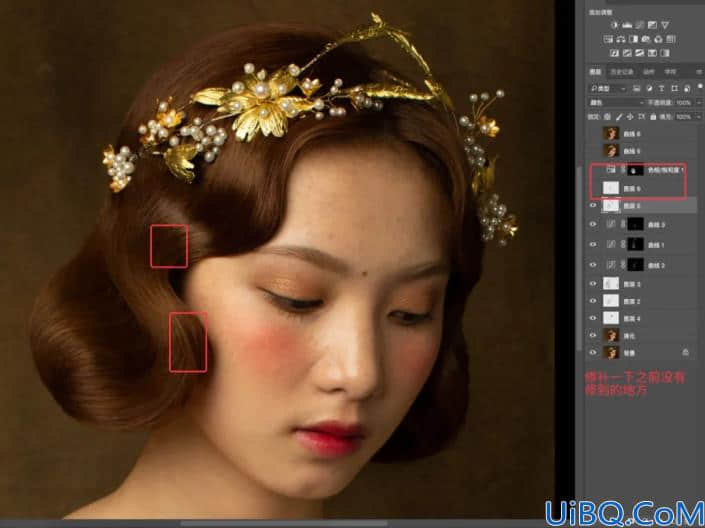The height and width of the screenshot is (528, 705).
Task: Click the fill 100% value field
Action: (x=684, y=116)
